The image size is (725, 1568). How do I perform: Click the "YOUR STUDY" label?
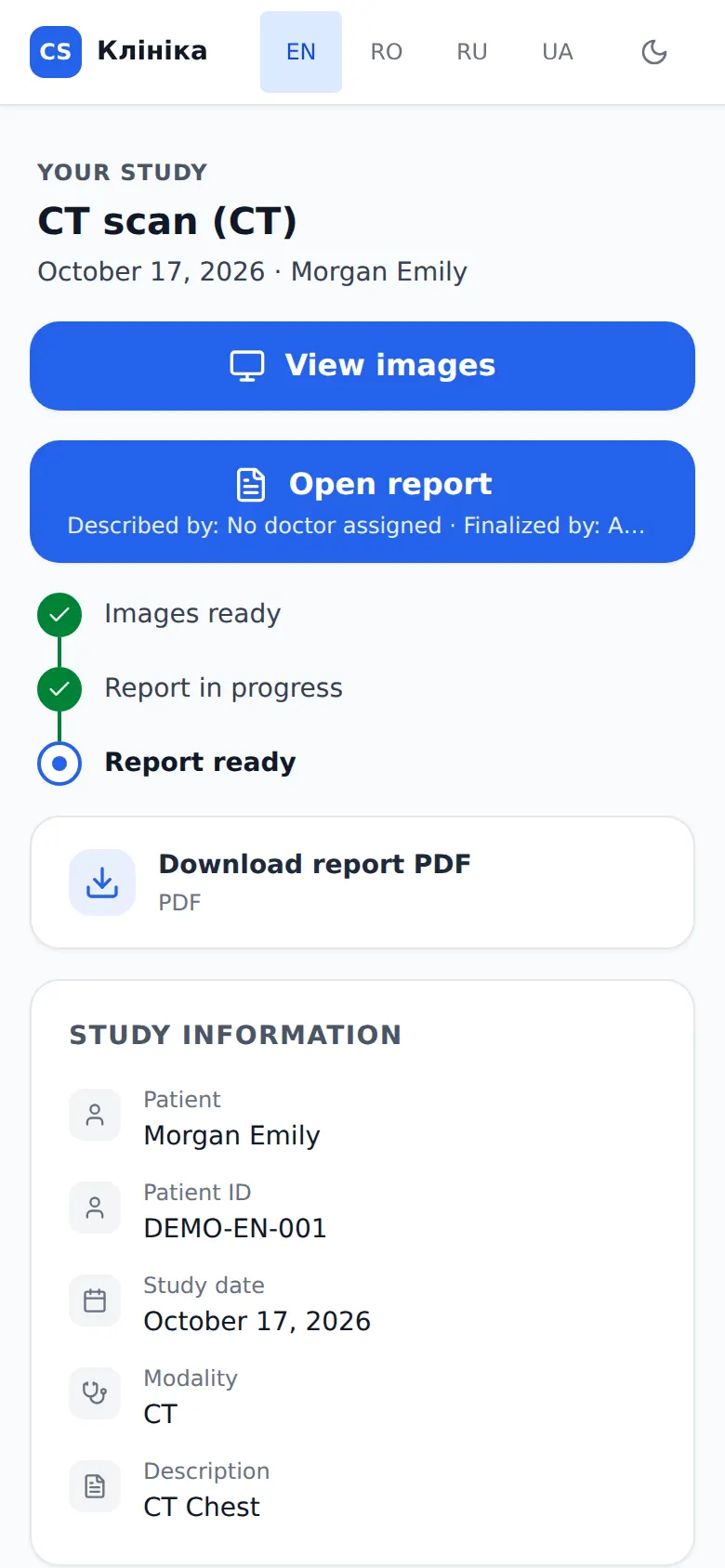click(123, 173)
